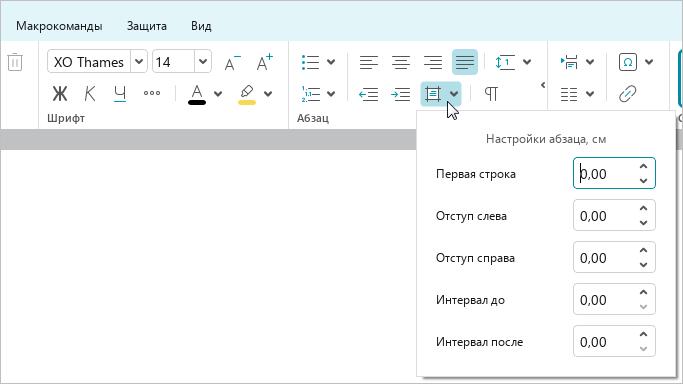Click the font size 14 field
This screenshot has width=683, height=384.
pyautogui.click(x=173, y=62)
